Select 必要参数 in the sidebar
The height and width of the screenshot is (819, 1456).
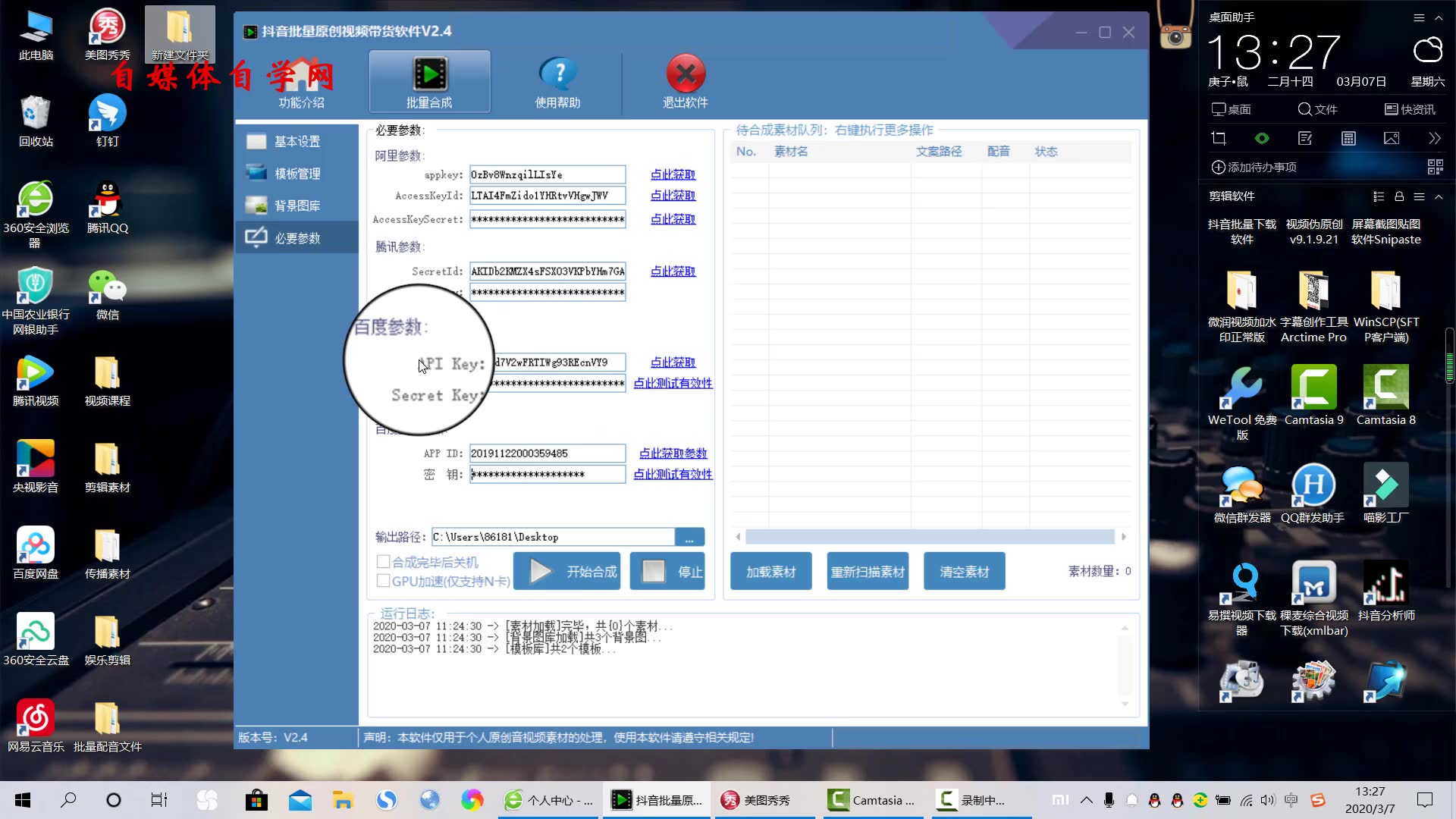click(x=297, y=238)
